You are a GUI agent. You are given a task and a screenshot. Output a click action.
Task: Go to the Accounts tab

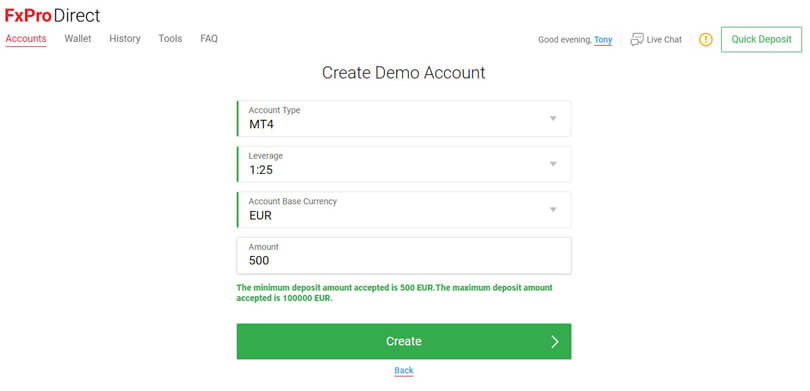26,39
